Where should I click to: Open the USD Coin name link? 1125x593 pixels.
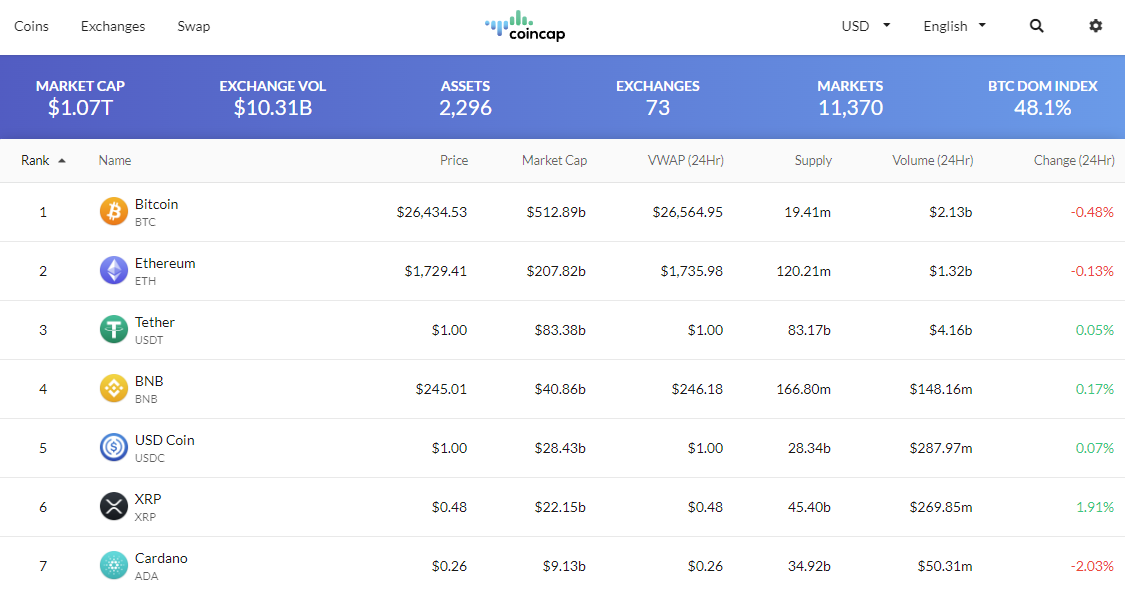pos(164,440)
